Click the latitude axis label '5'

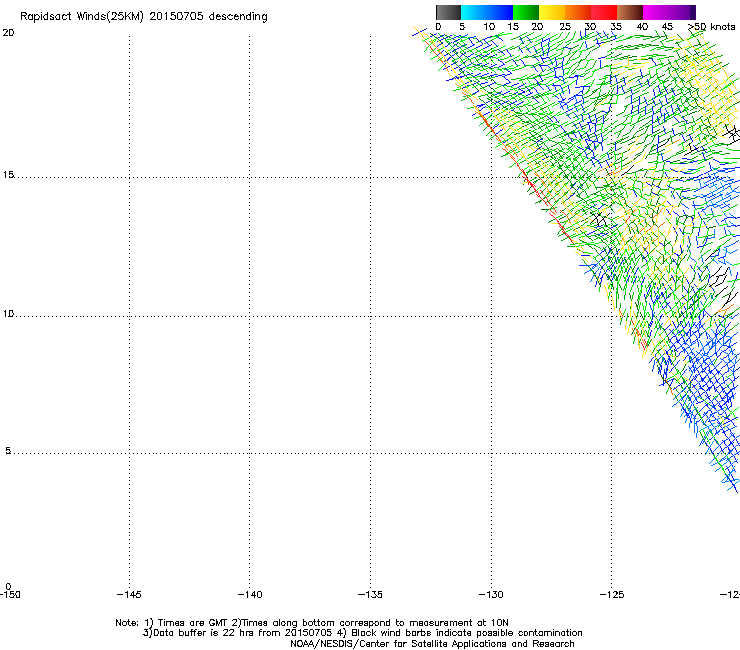coord(8,450)
